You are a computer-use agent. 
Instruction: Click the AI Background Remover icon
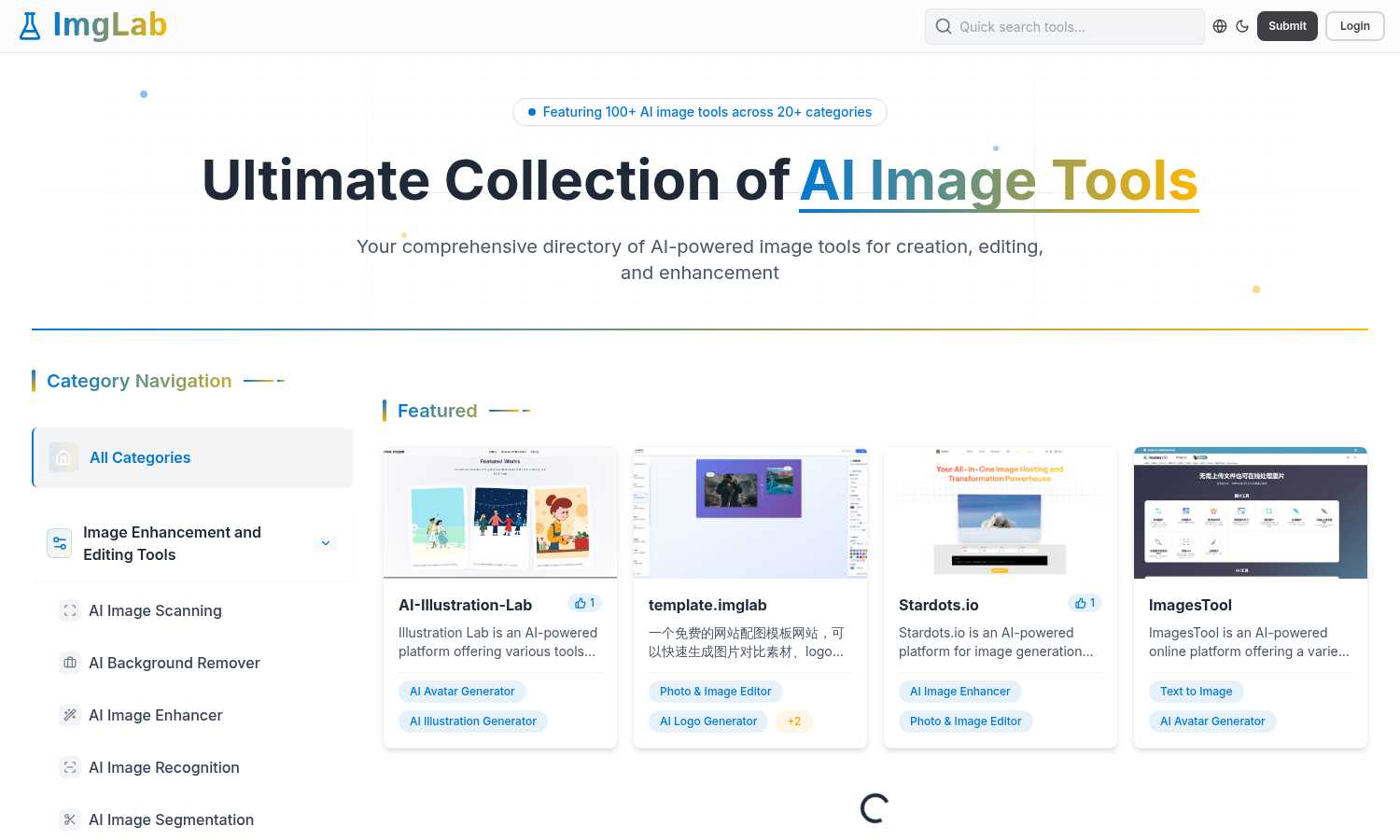[70, 663]
